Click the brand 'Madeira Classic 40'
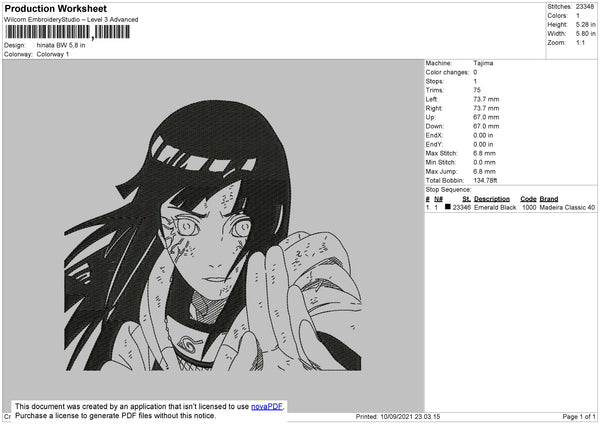Image resolution: width=600 pixels, height=424 pixels. pos(567,207)
